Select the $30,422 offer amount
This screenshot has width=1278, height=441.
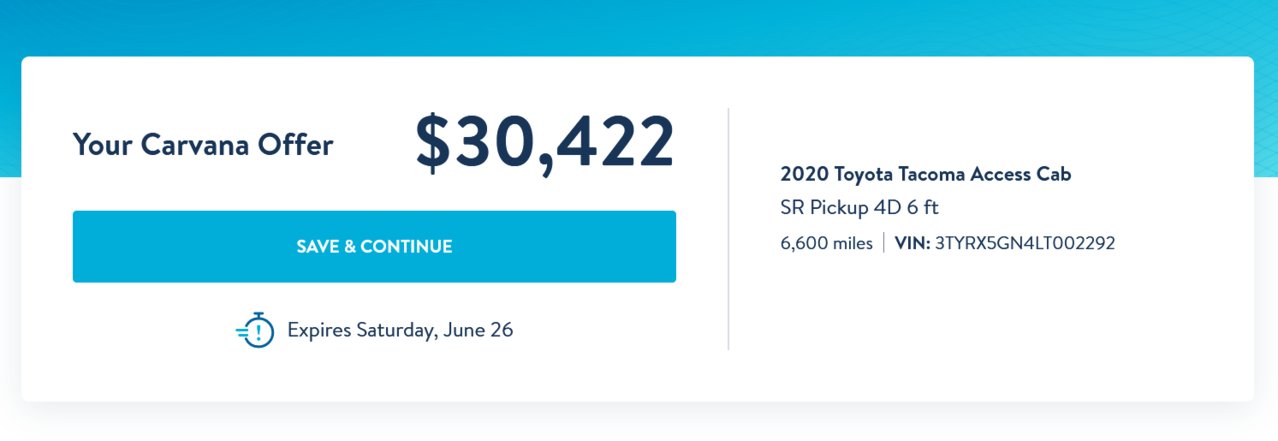(545, 143)
